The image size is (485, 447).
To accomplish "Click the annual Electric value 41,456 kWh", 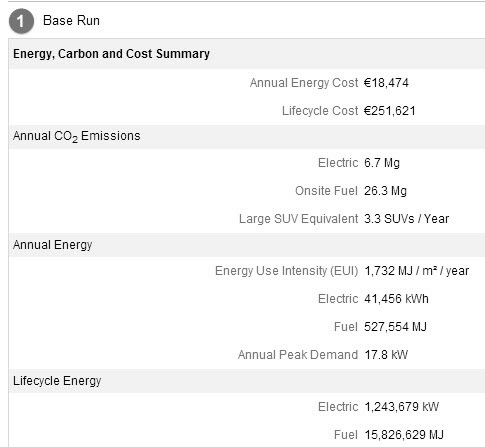I will pyautogui.click(x=396, y=299).
